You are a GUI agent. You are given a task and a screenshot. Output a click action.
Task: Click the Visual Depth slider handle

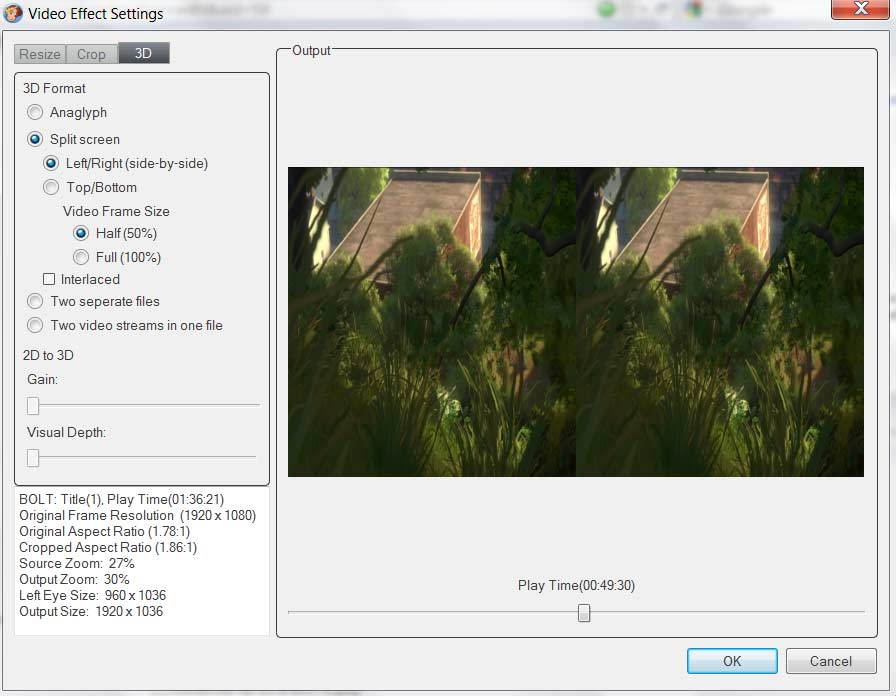click(x=33, y=458)
